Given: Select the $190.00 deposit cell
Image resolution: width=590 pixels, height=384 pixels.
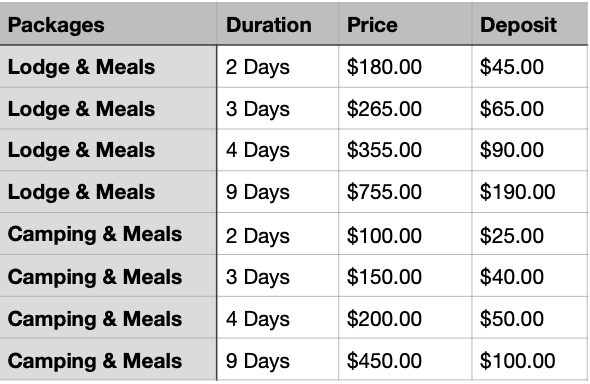Looking at the screenshot, I should click(x=530, y=191).
